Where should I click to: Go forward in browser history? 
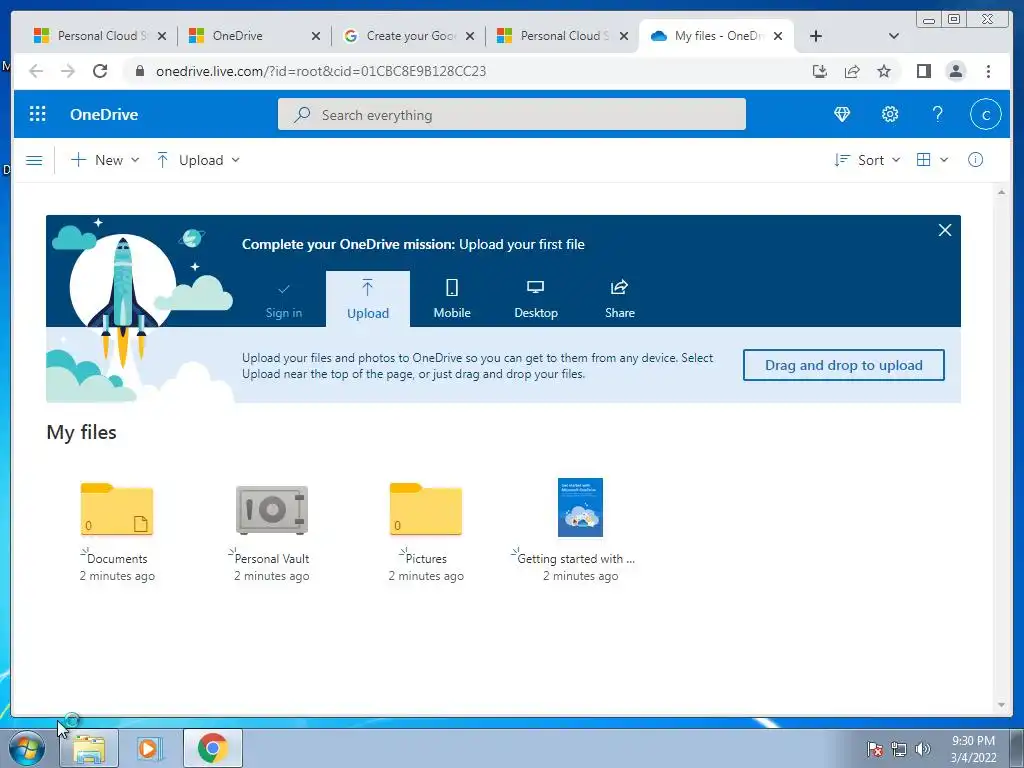coord(68,71)
